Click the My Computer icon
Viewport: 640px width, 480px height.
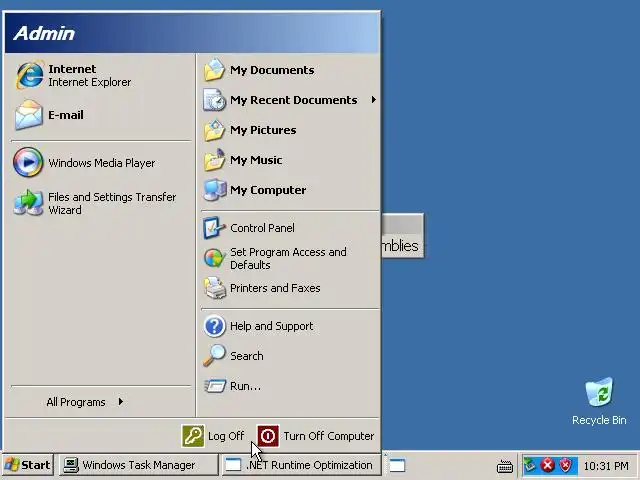pos(214,190)
